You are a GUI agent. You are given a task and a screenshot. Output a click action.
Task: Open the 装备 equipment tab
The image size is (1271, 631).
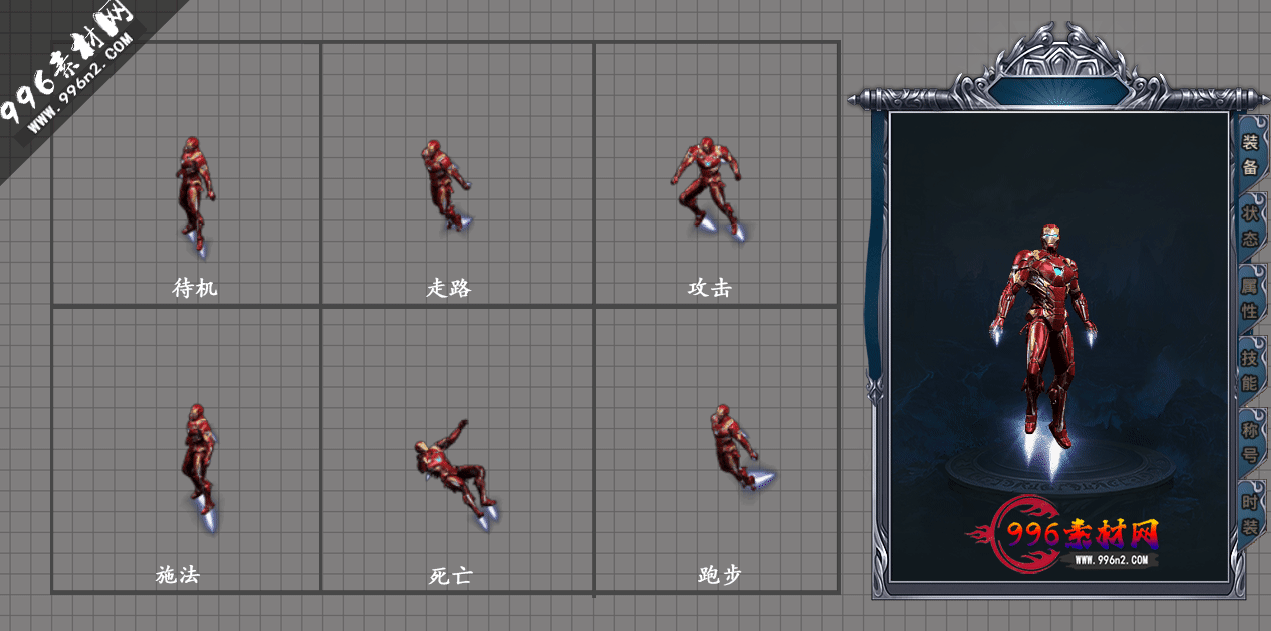click(x=1250, y=154)
